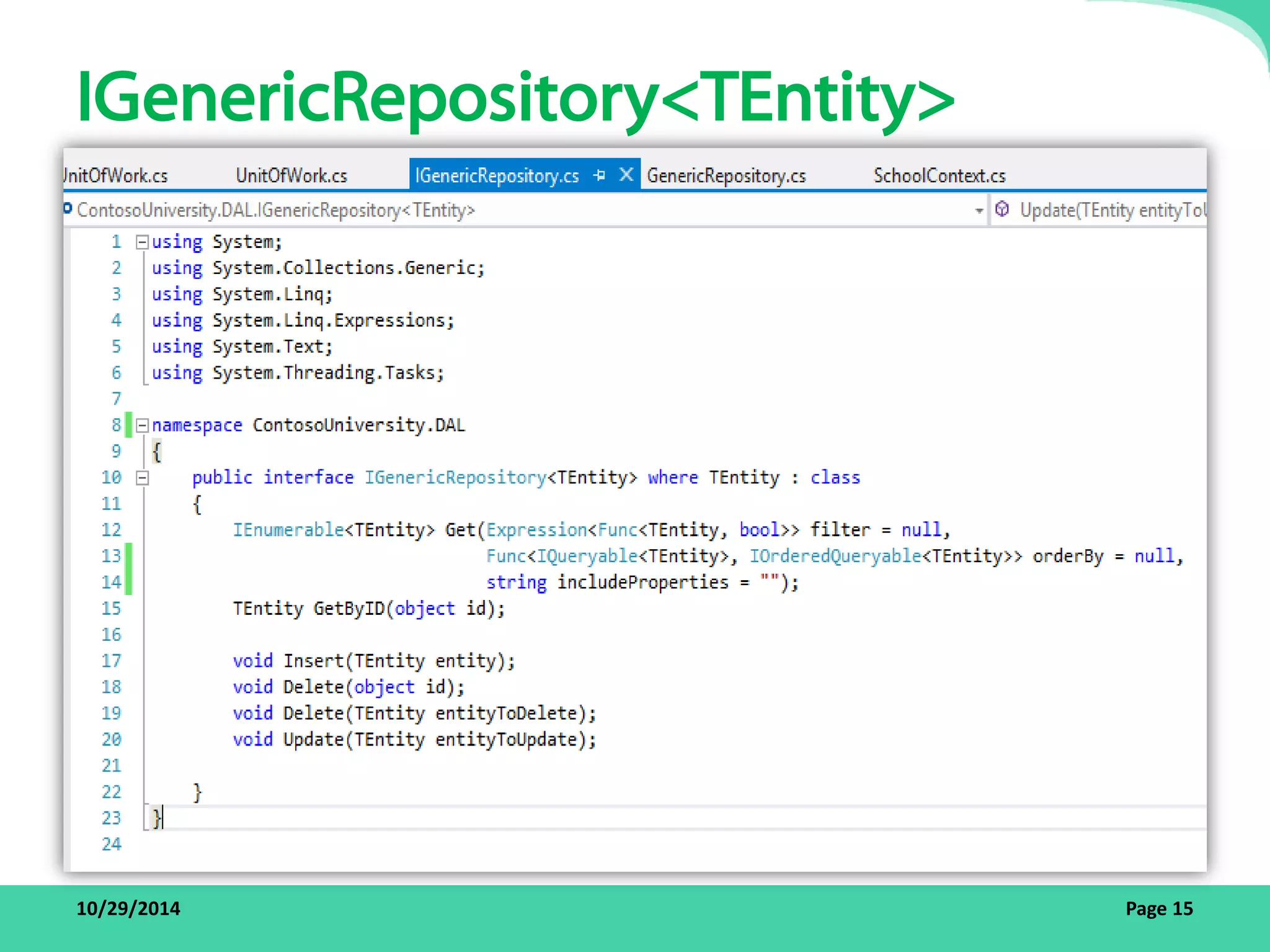Click 'Insert(TEntity entity)' declaration
The width and height of the screenshot is (1270, 952).
pyautogui.click(x=399, y=661)
